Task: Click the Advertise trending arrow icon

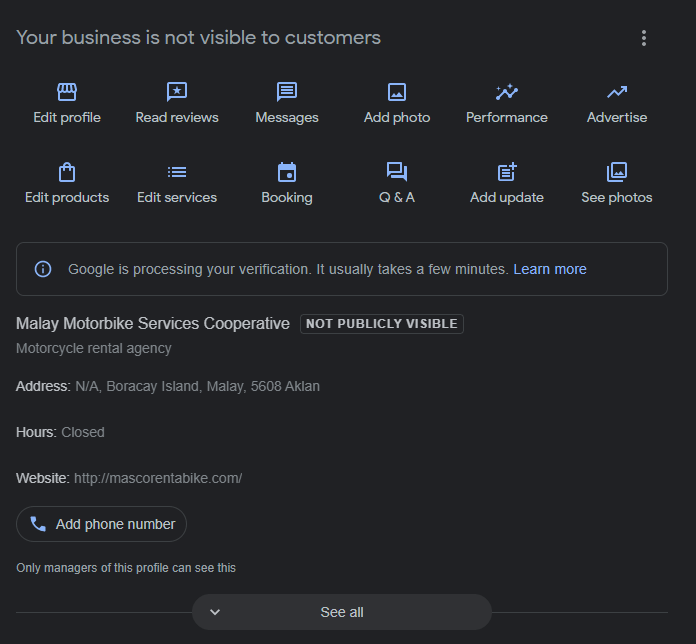Action: pyautogui.click(x=617, y=93)
